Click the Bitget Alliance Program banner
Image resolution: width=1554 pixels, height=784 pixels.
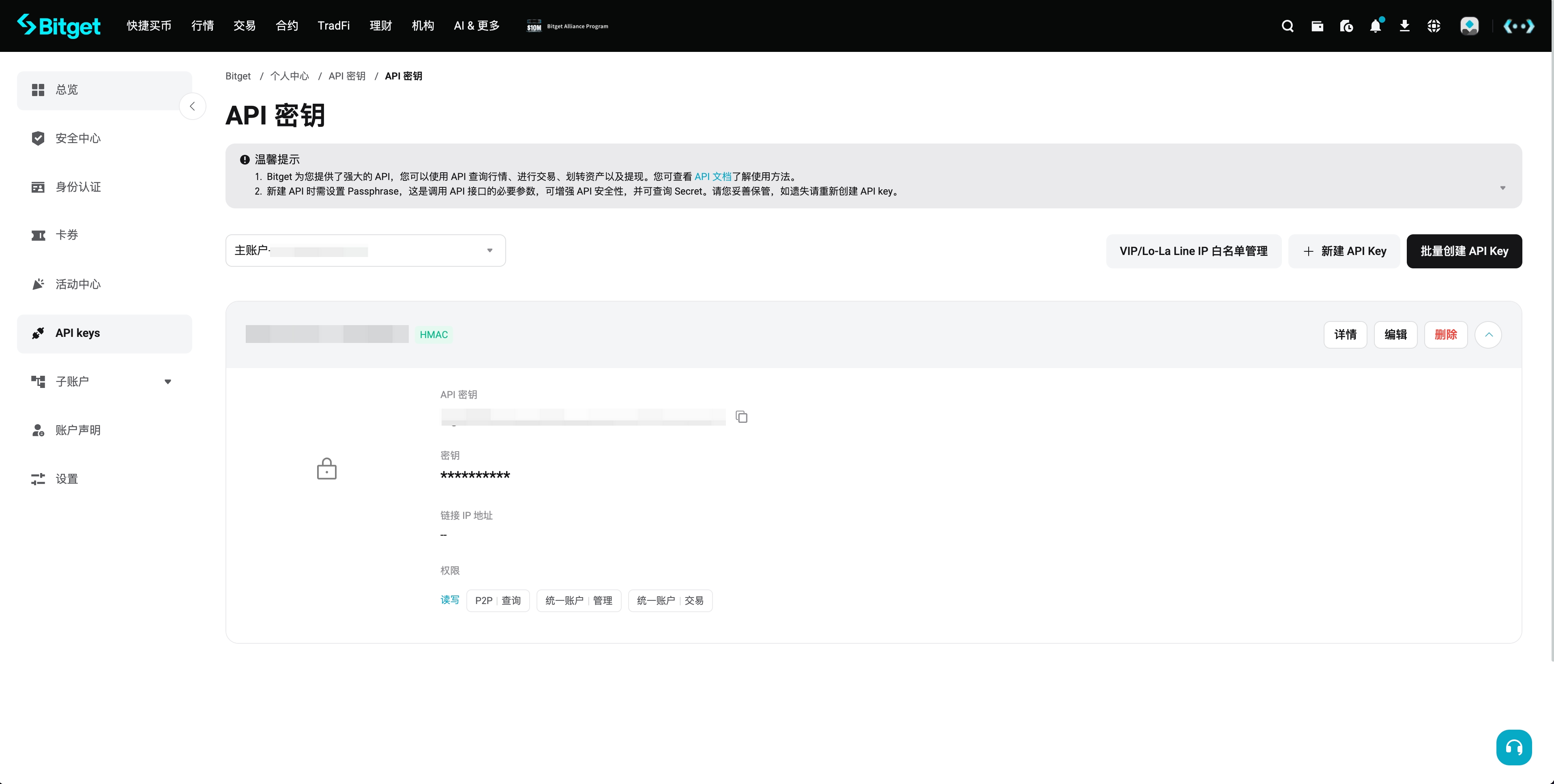(567, 26)
